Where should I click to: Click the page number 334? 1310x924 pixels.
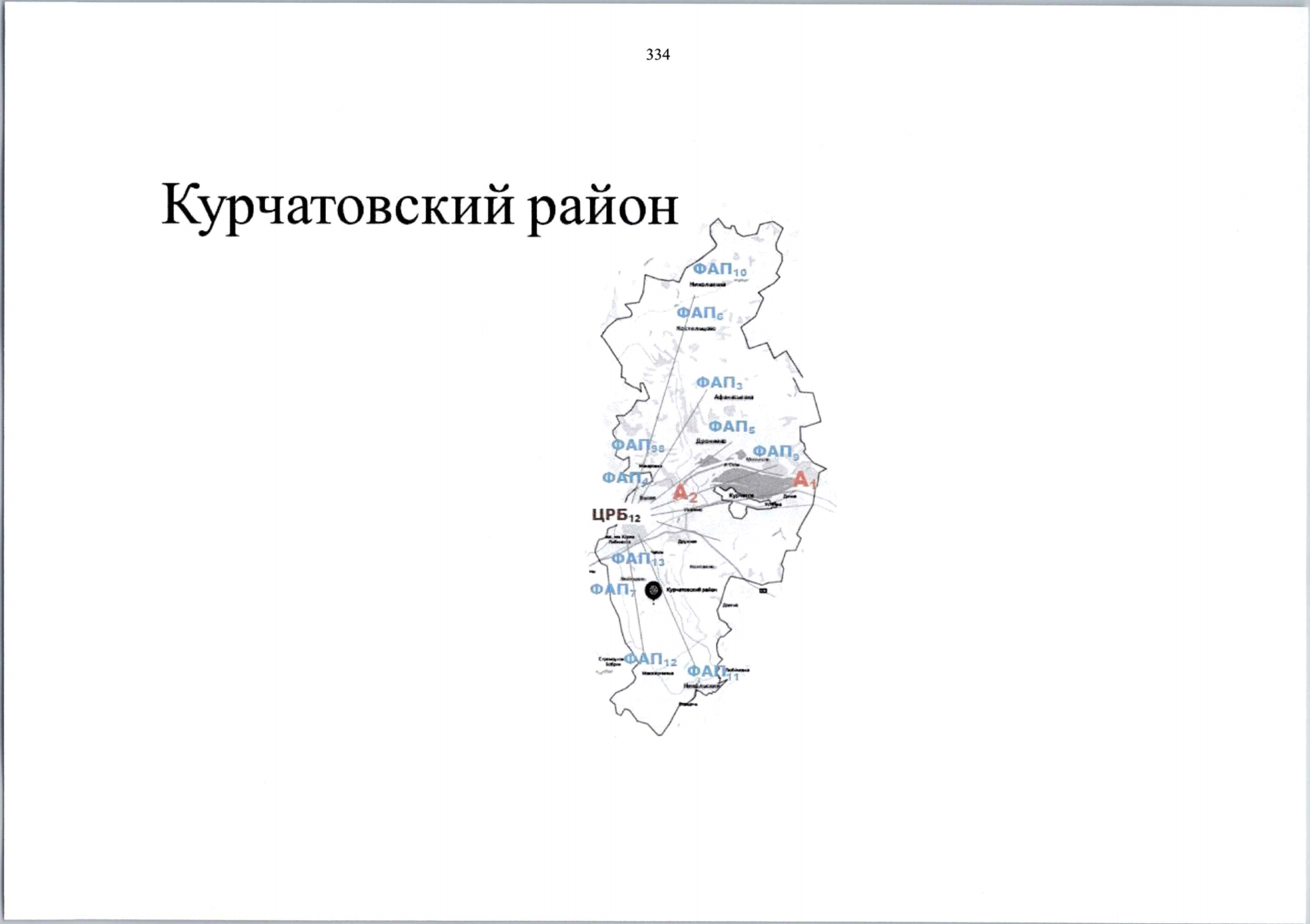coord(658,54)
